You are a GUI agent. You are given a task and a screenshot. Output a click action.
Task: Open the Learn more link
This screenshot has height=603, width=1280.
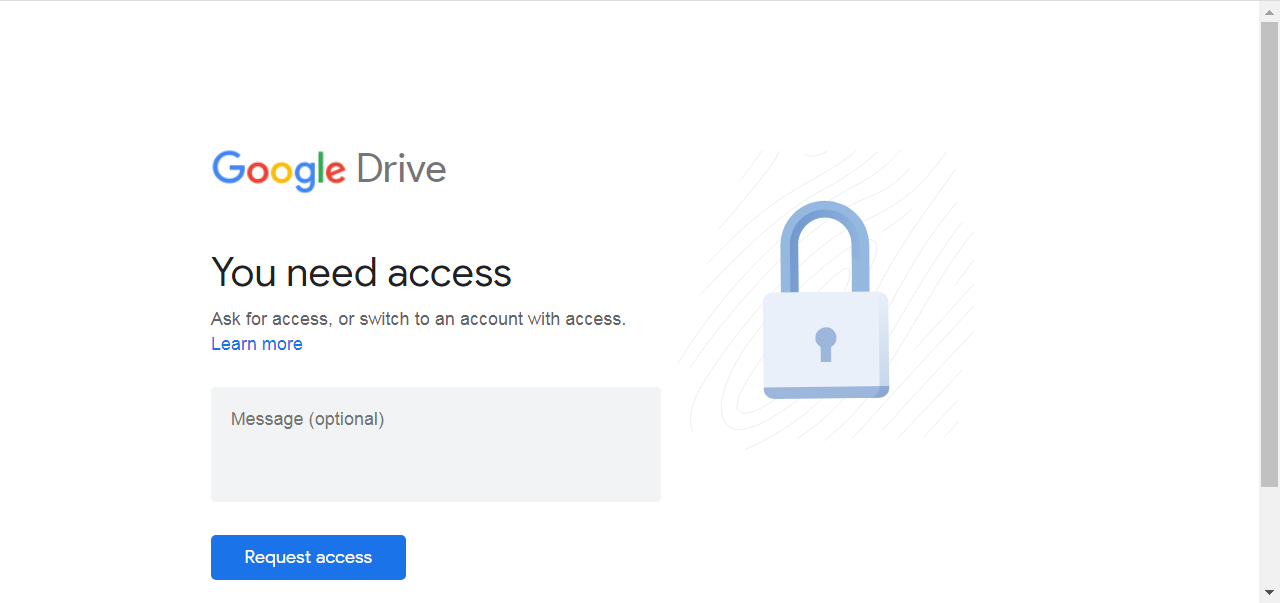(256, 344)
